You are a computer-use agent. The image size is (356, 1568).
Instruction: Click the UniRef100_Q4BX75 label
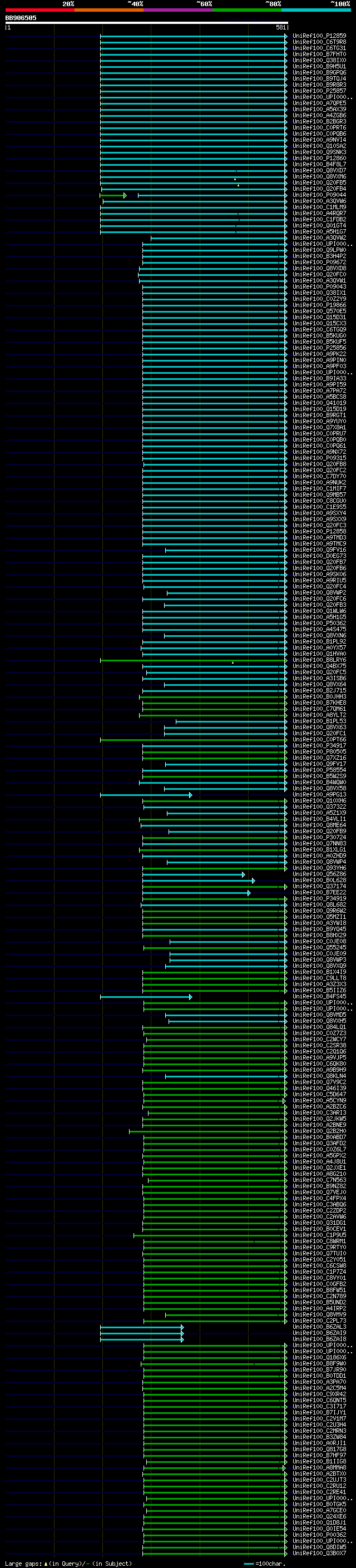pyautogui.click(x=319, y=666)
